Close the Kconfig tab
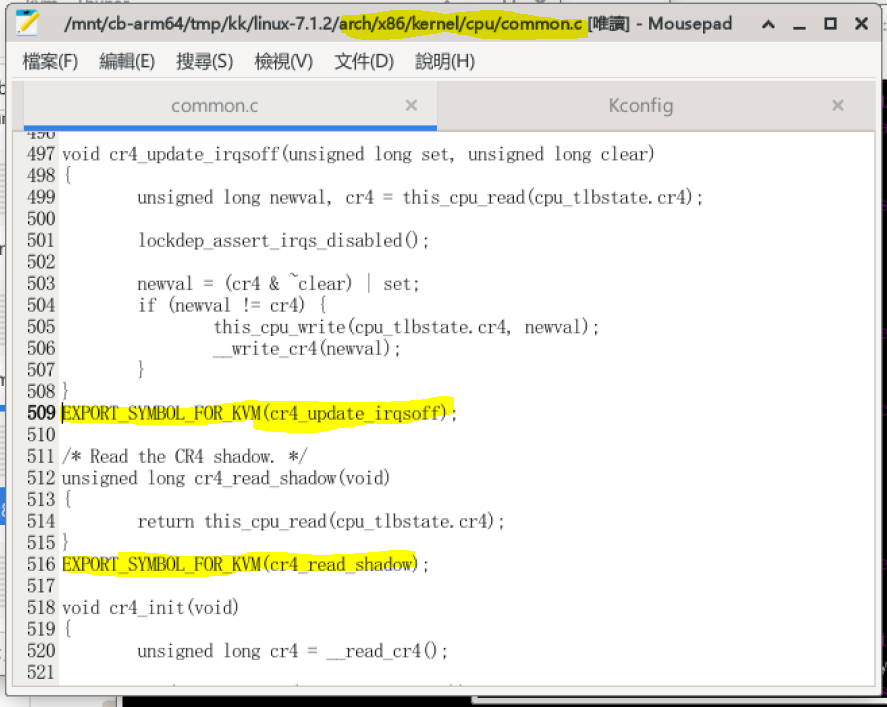Viewport: 887px width, 707px height. point(838,105)
